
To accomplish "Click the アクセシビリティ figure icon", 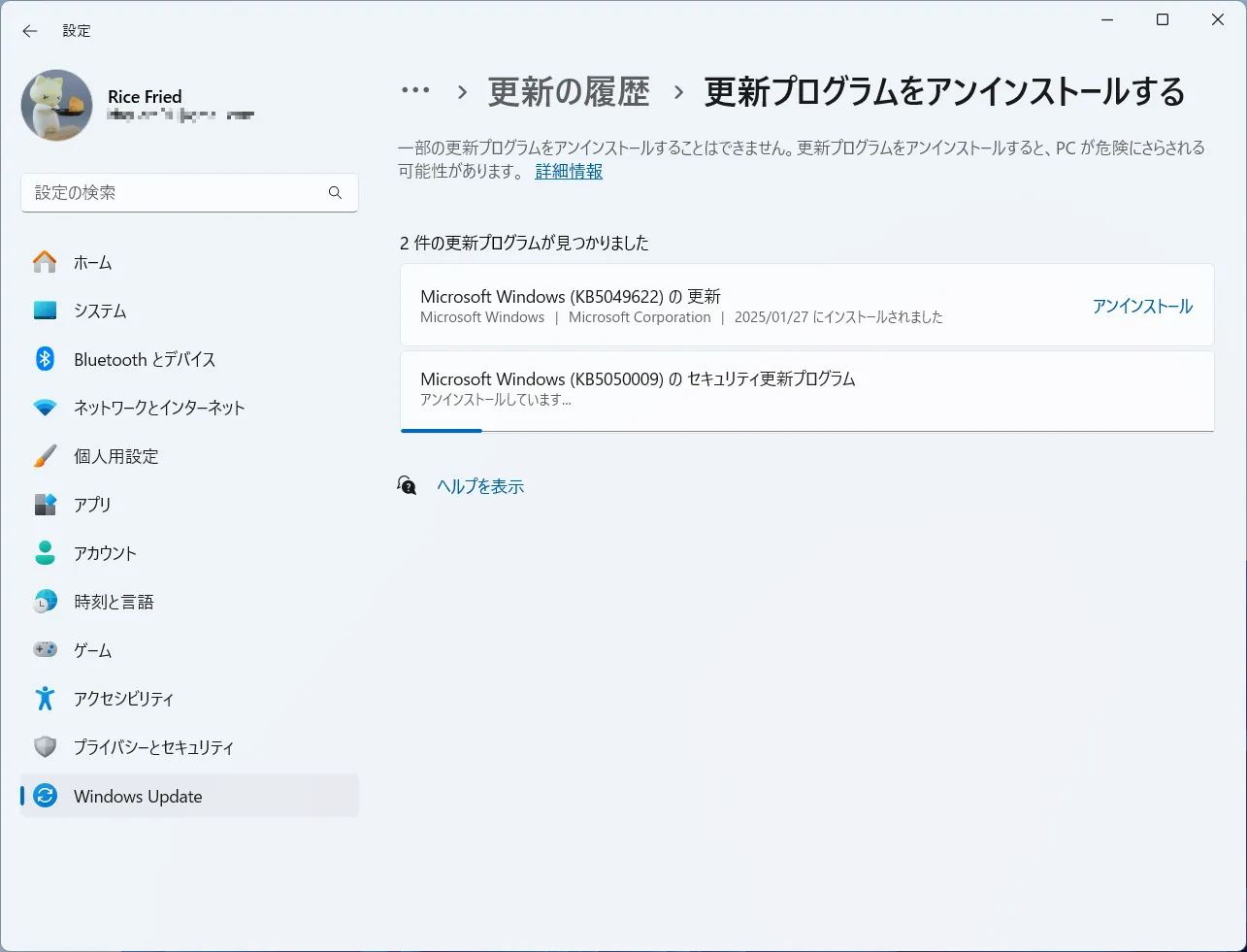I will point(45,699).
